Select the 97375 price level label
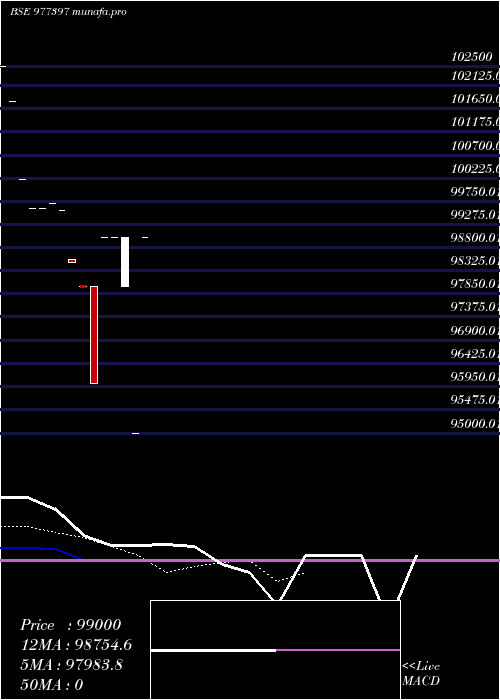Image resolution: width=500 pixels, height=700 pixels. point(475,307)
